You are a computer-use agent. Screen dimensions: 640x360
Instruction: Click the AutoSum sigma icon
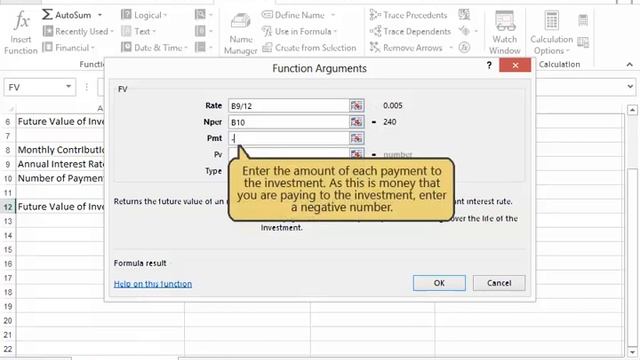pyautogui.click(x=47, y=15)
